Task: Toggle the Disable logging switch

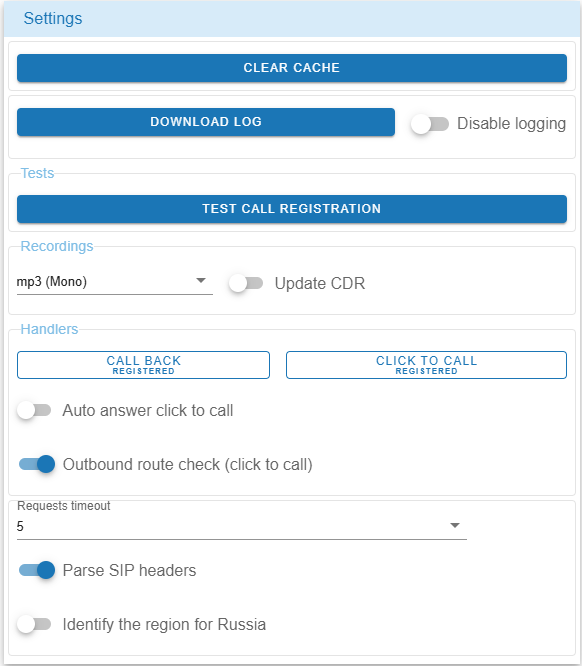Action: pyautogui.click(x=429, y=124)
